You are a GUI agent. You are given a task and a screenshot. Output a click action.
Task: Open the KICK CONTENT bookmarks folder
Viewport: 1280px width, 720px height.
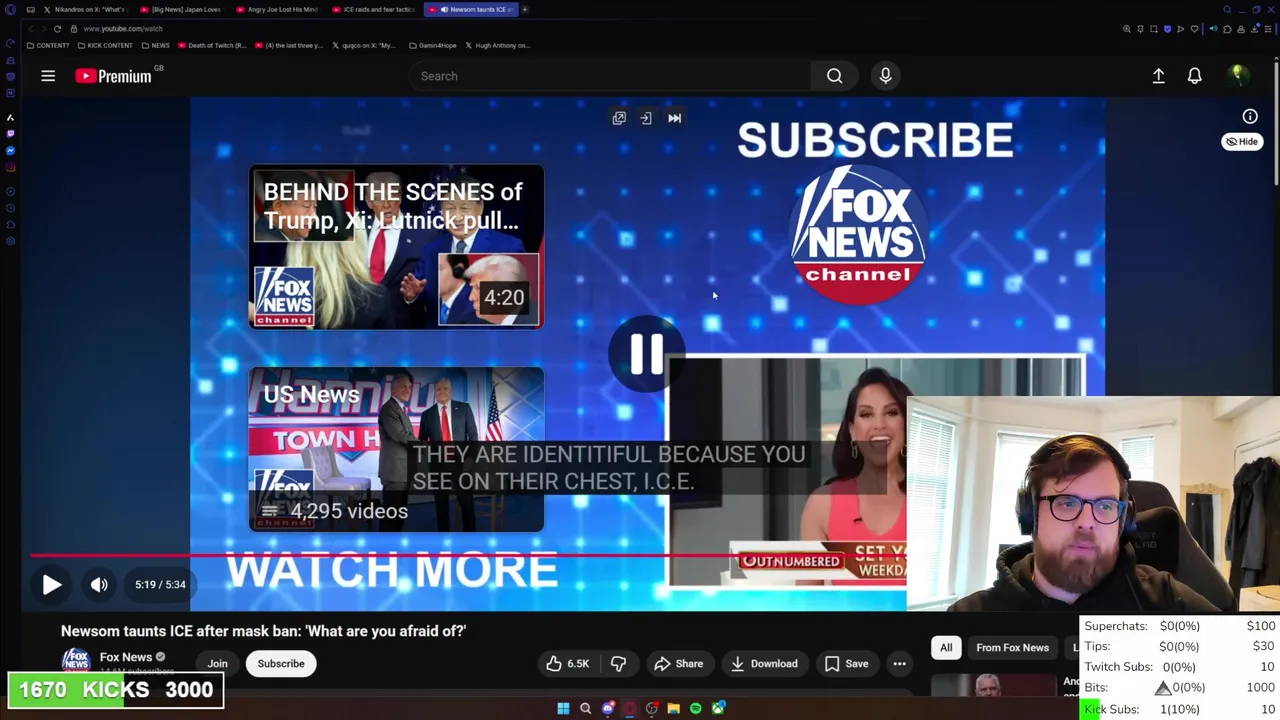104,45
